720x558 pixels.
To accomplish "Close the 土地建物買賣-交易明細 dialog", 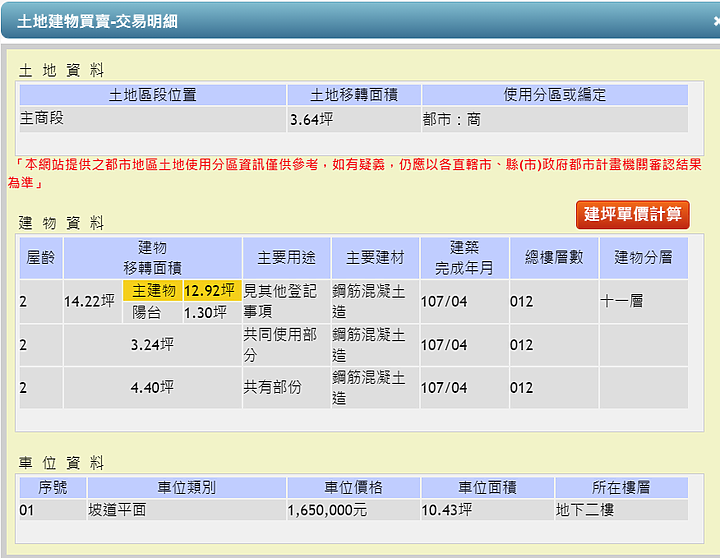I will (x=716, y=21).
